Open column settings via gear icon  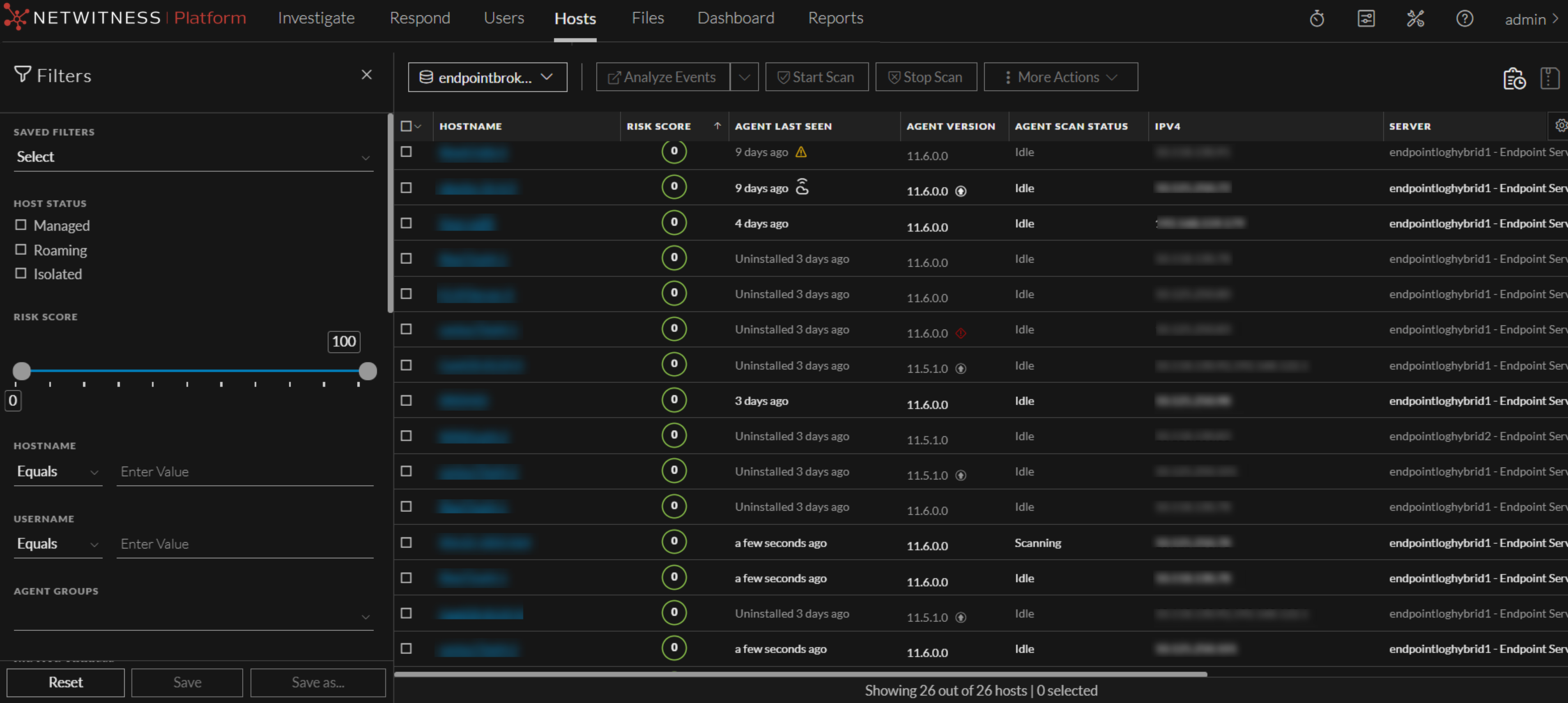(x=1561, y=126)
